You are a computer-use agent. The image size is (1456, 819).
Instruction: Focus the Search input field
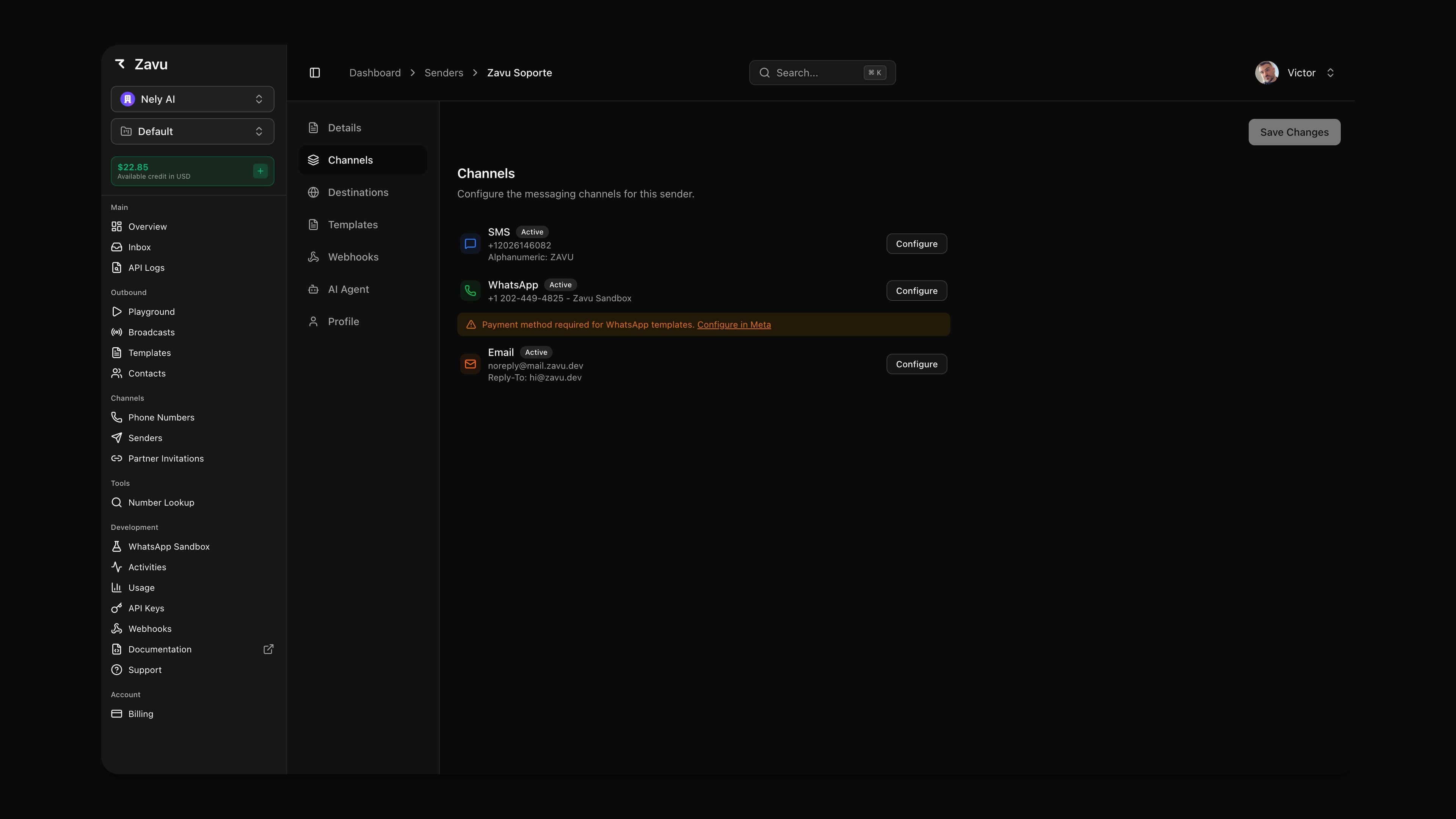pos(814,73)
